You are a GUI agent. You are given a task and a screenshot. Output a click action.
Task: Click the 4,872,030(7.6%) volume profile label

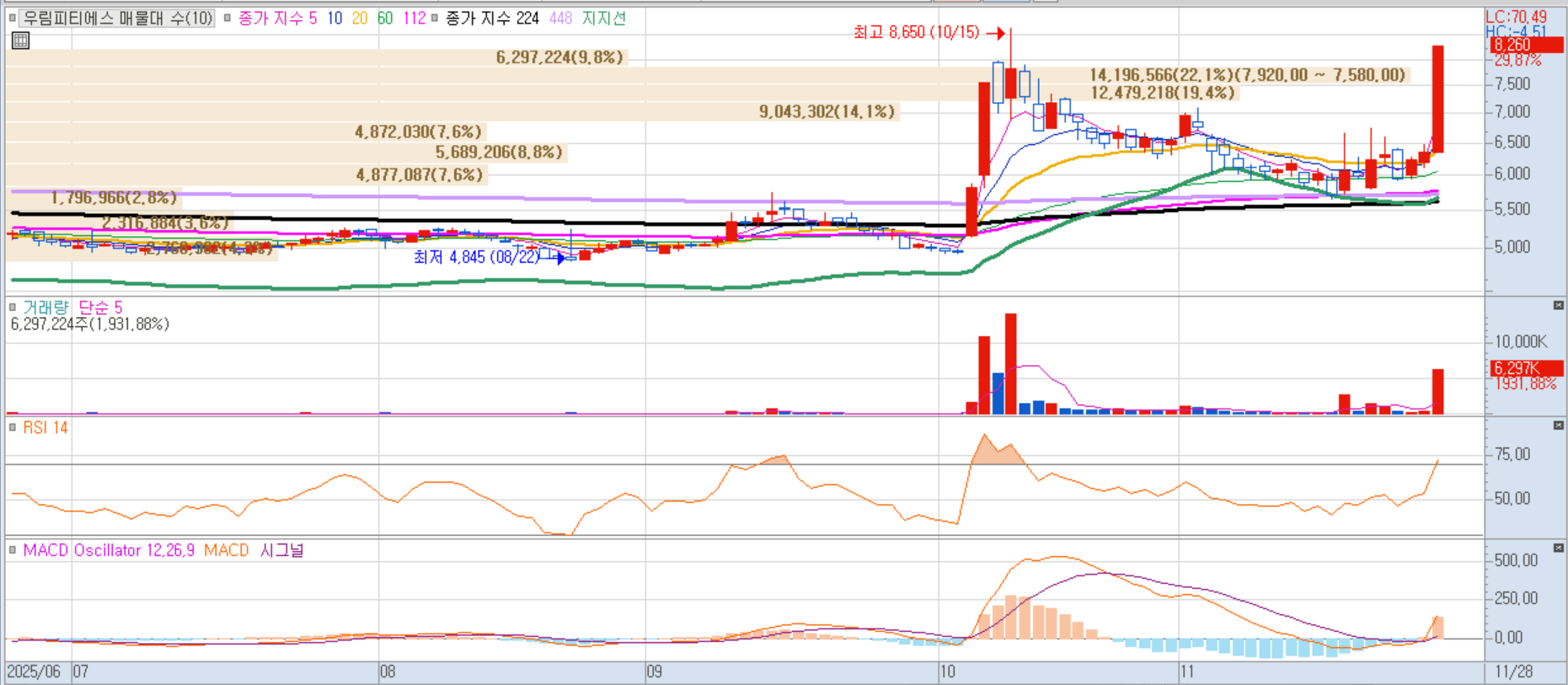pyautogui.click(x=418, y=131)
